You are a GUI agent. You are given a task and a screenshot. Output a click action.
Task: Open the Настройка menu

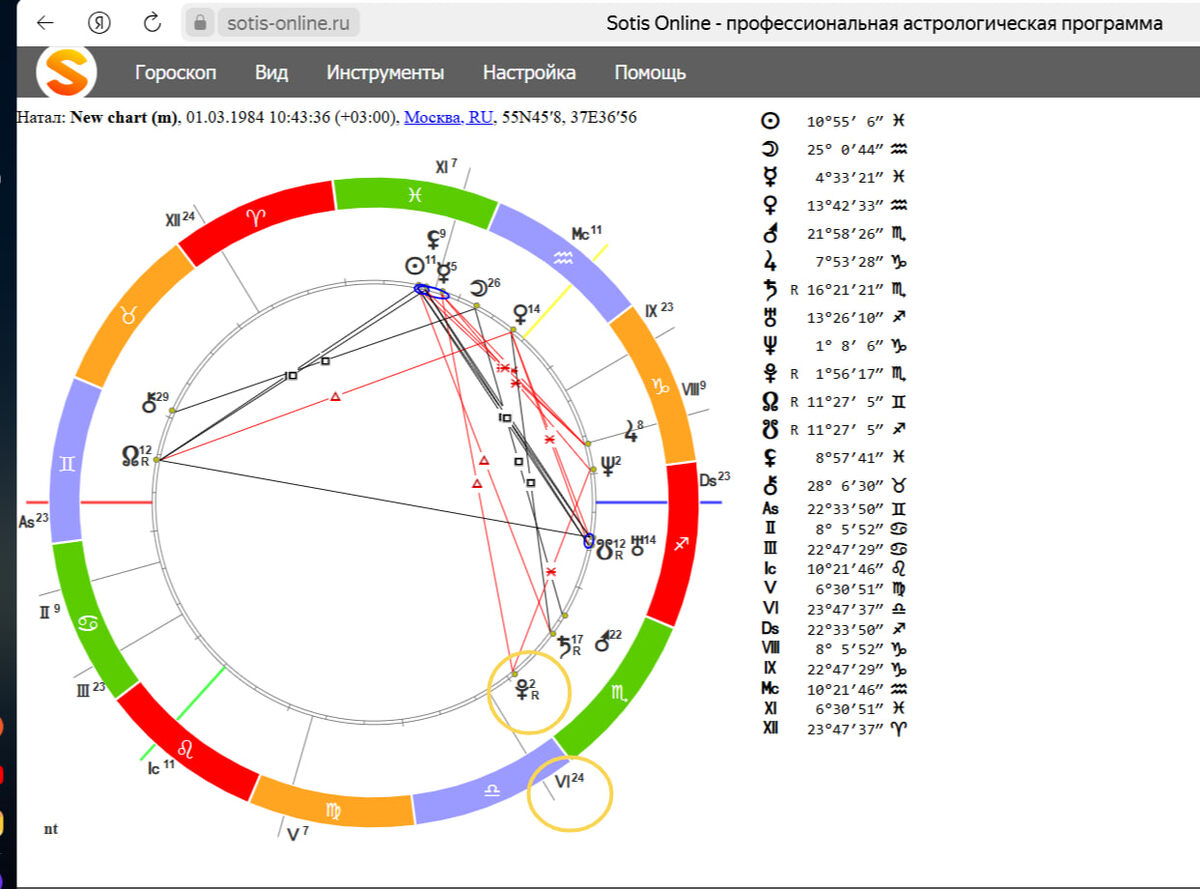(529, 72)
